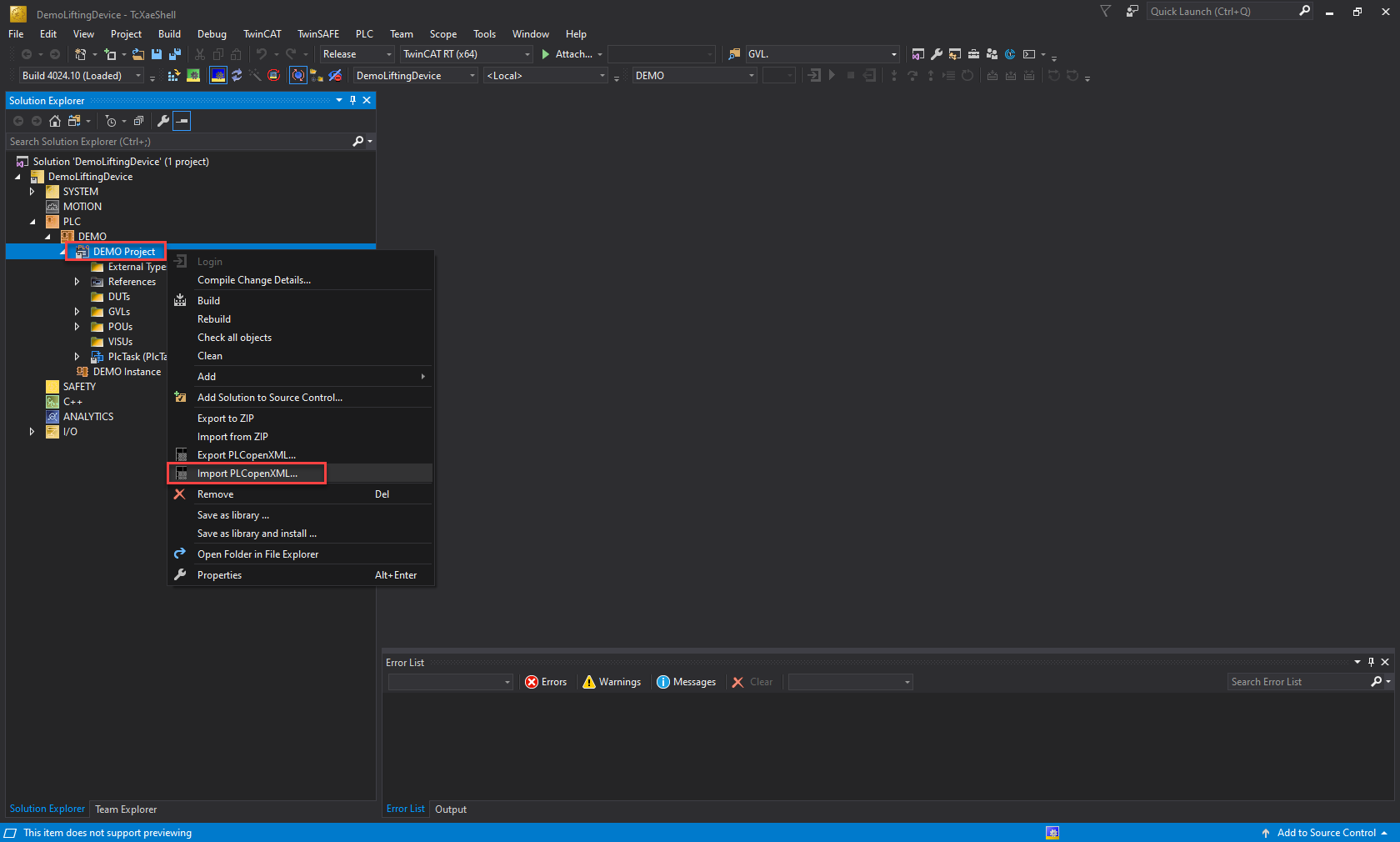Viewport: 1400px width, 842px height.
Task: Toggle the Error List auto-hide pin
Action: 1371,662
